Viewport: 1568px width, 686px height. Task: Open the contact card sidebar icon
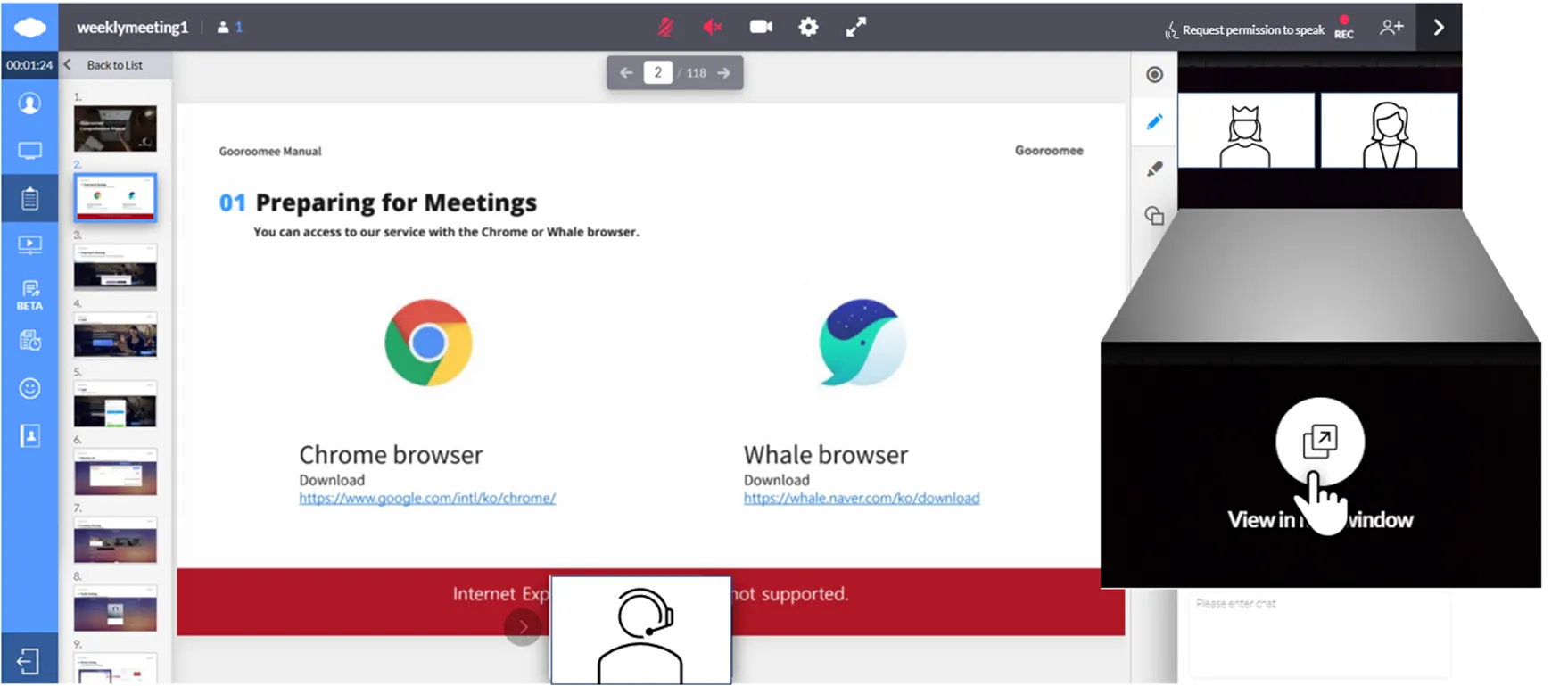29,435
